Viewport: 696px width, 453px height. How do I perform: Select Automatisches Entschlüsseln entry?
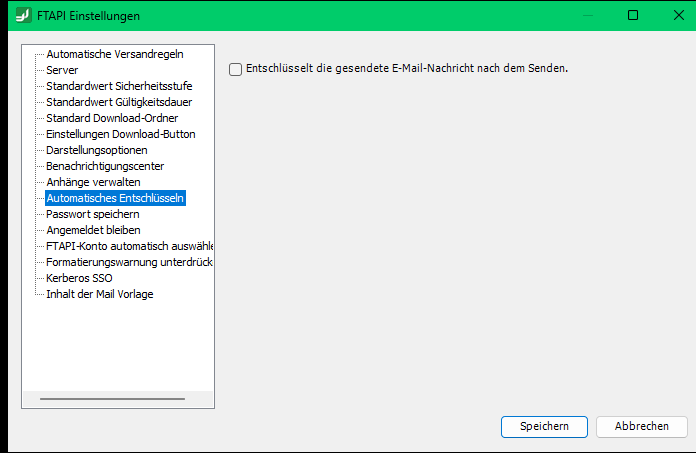[x=115, y=198]
